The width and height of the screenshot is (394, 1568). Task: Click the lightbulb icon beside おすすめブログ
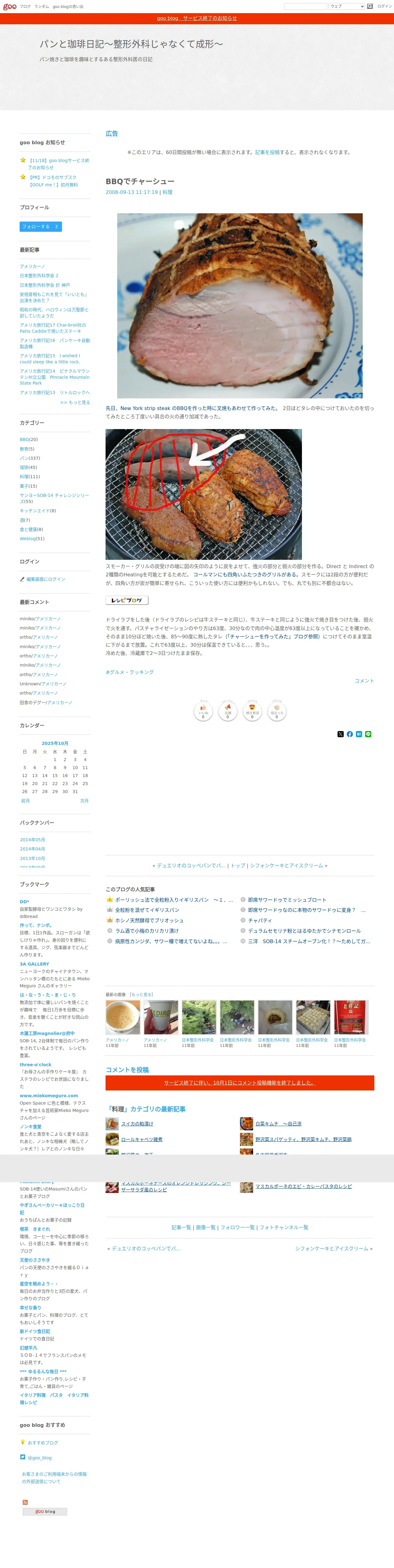[x=22, y=1442]
